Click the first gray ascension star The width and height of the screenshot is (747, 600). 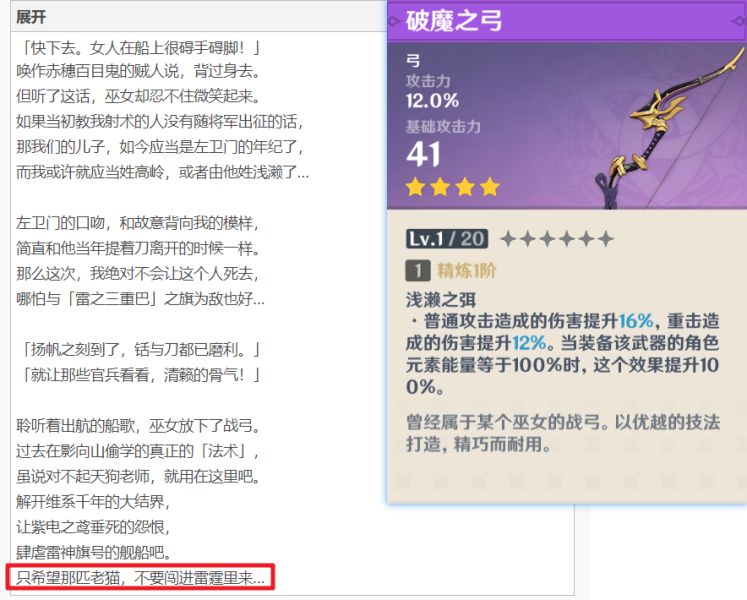click(507, 239)
